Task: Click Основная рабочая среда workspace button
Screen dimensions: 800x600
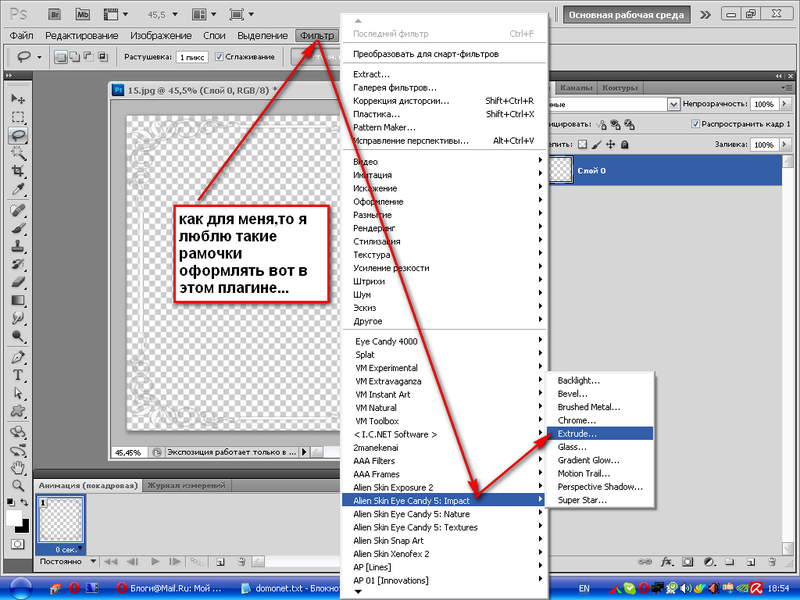Action: 626,15
